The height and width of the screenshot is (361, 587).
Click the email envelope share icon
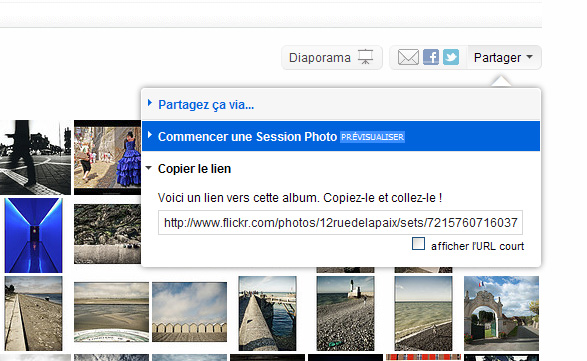(408, 58)
